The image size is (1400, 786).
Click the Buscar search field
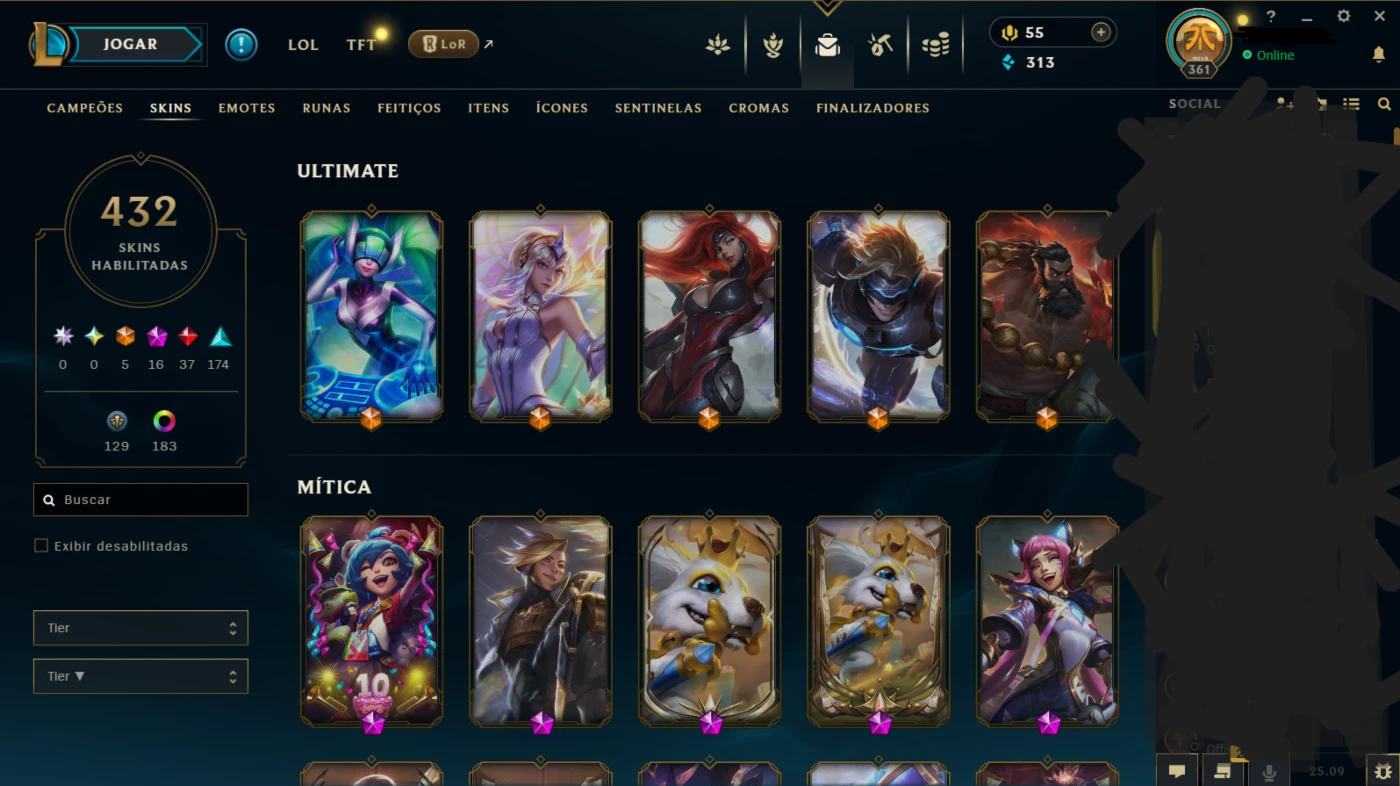140,499
